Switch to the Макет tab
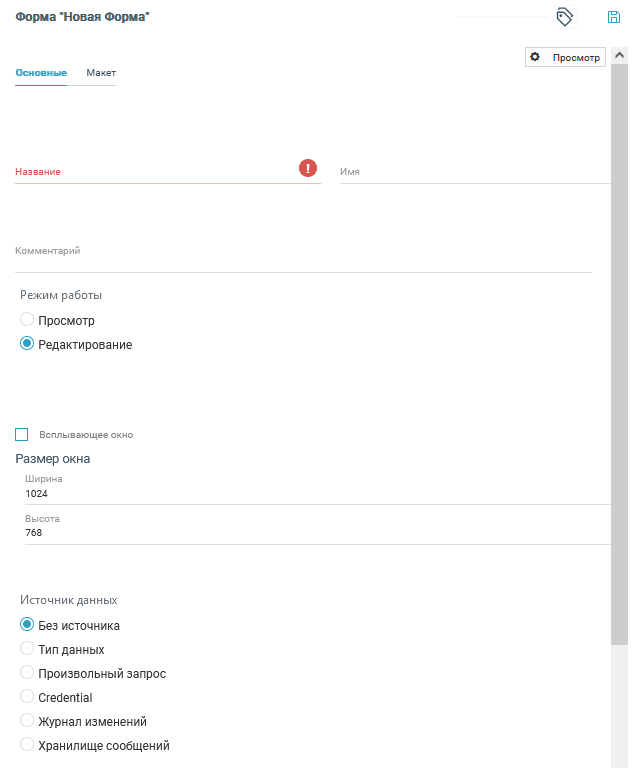The width and height of the screenshot is (642, 768). pos(101,74)
